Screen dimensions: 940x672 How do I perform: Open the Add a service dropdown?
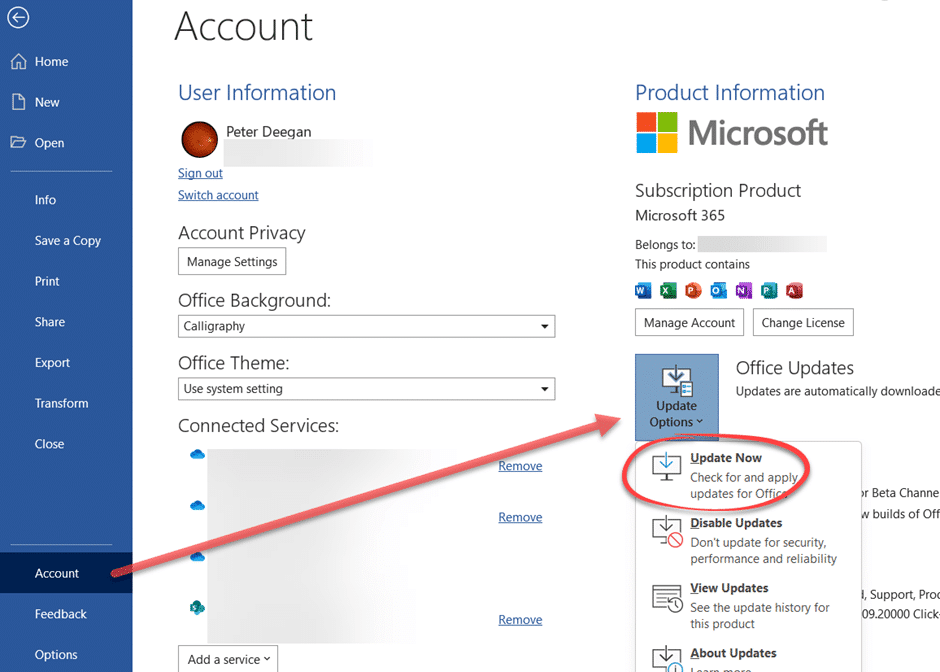point(228,659)
